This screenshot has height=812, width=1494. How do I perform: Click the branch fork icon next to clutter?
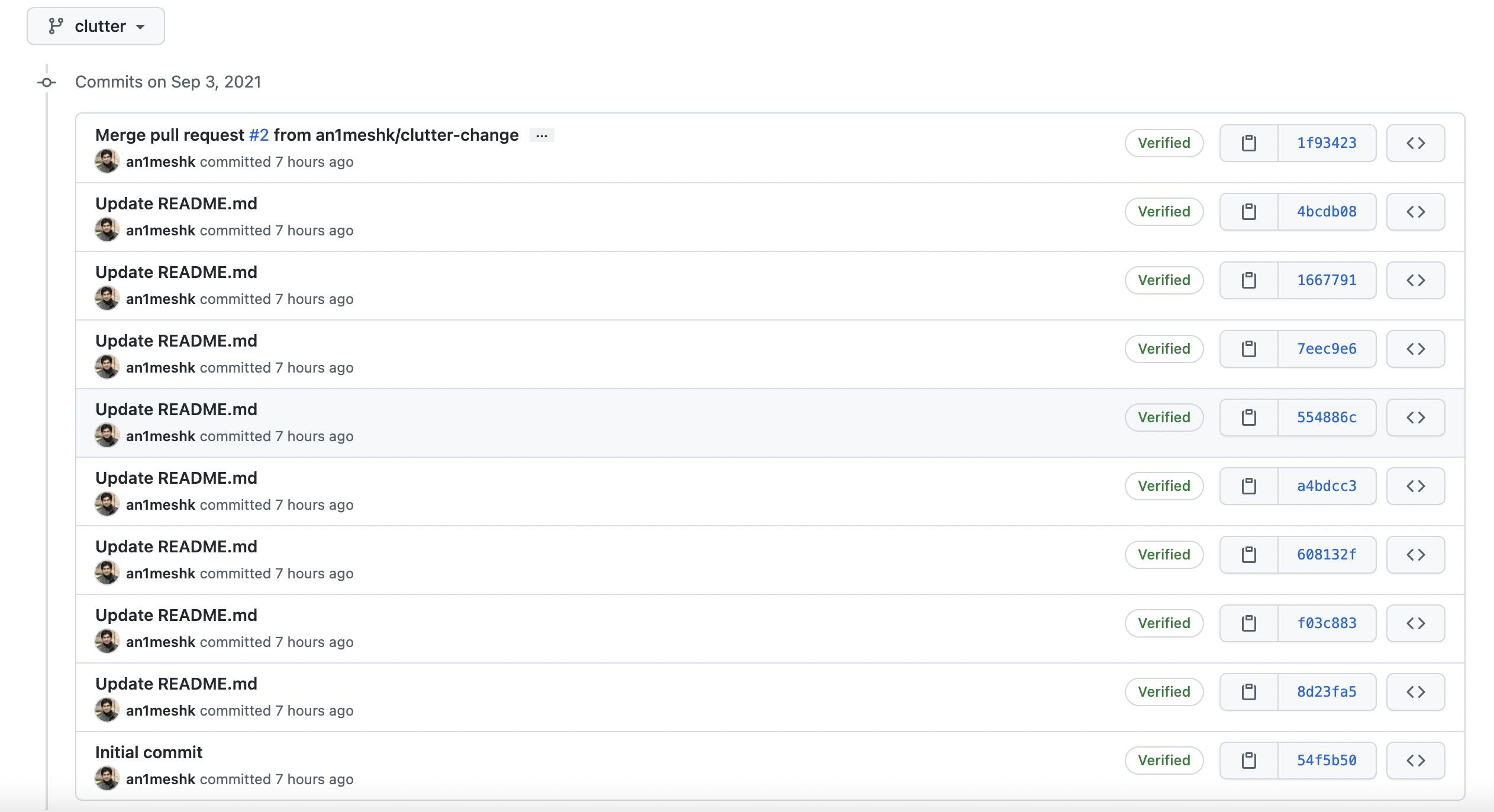[x=56, y=25]
